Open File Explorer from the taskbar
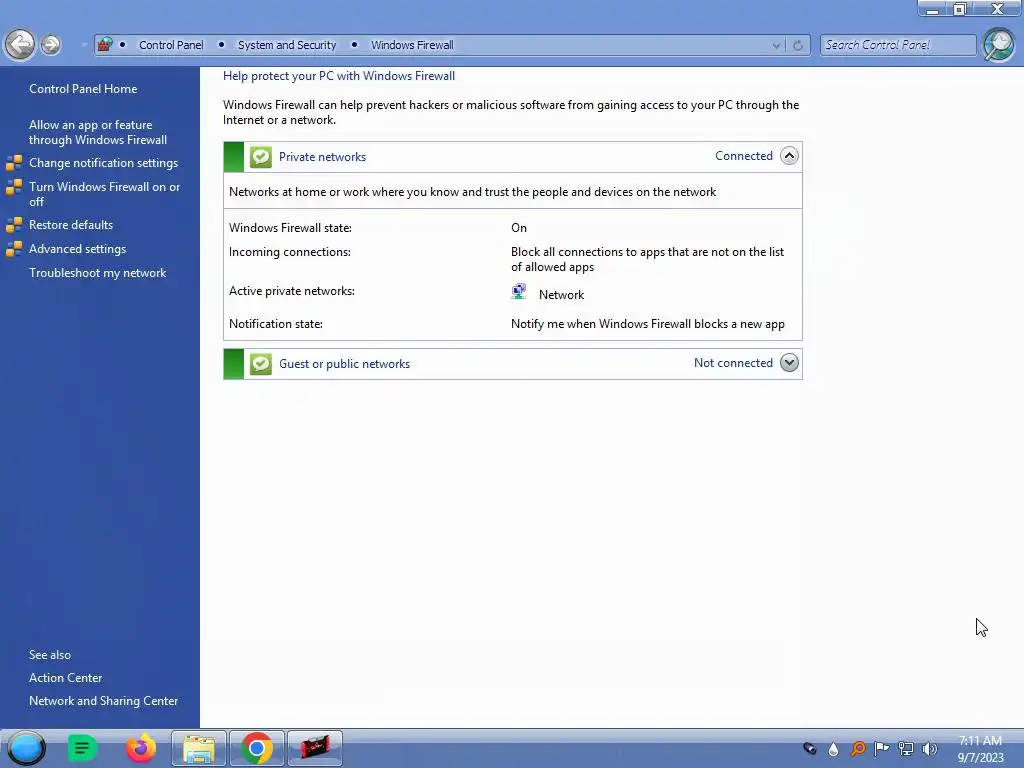This screenshot has height=768, width=1024. tap(199, 748)
